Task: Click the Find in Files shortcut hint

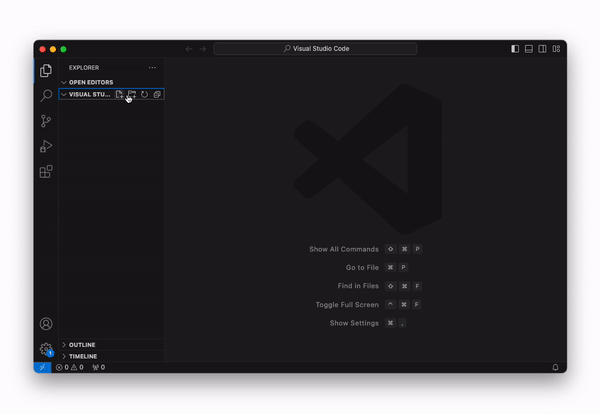Action: pyautogui.click(x=380, y=286)
